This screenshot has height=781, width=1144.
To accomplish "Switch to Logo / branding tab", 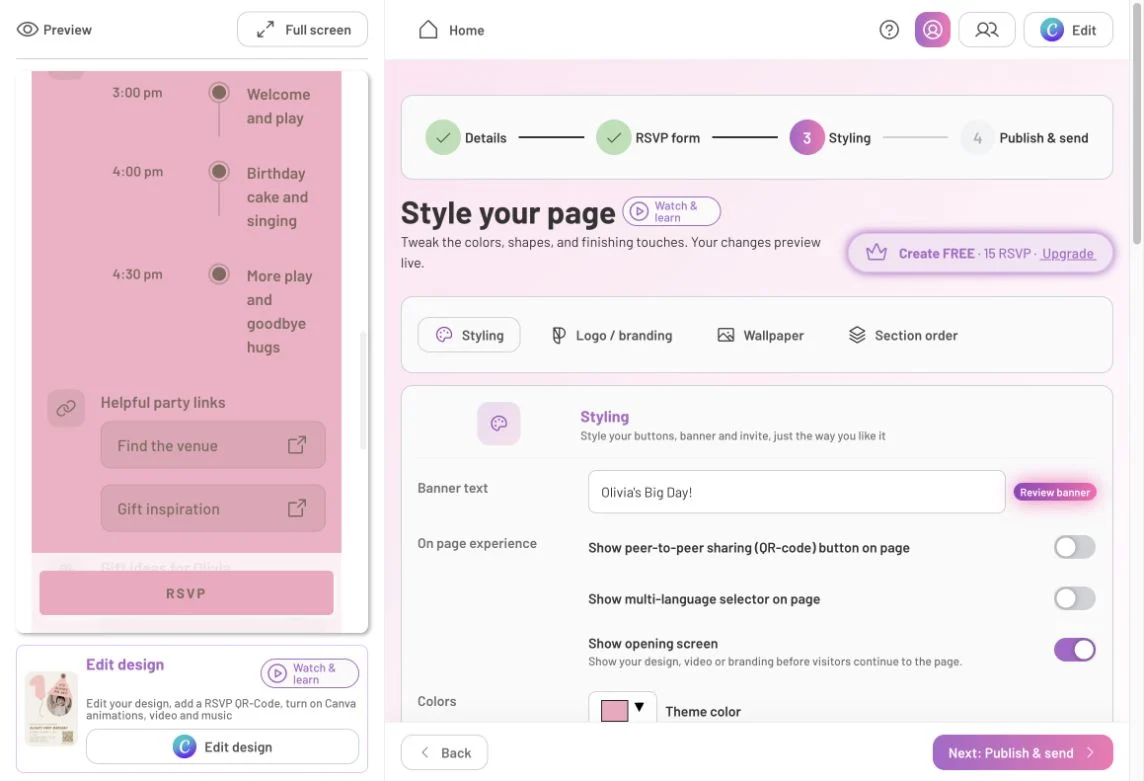I will point(611,335).
